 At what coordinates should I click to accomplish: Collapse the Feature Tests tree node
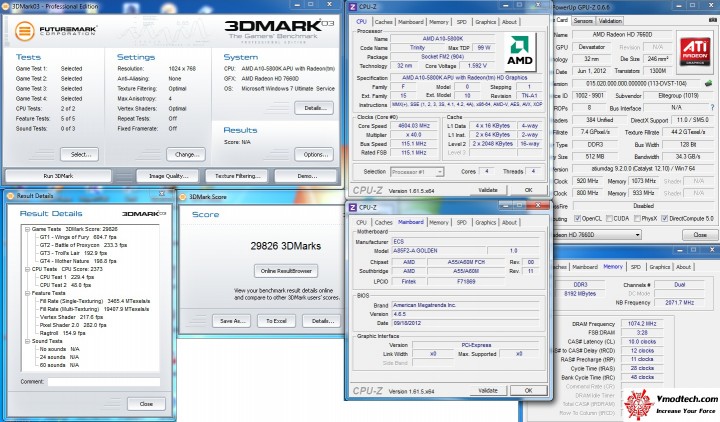(28, 293)
